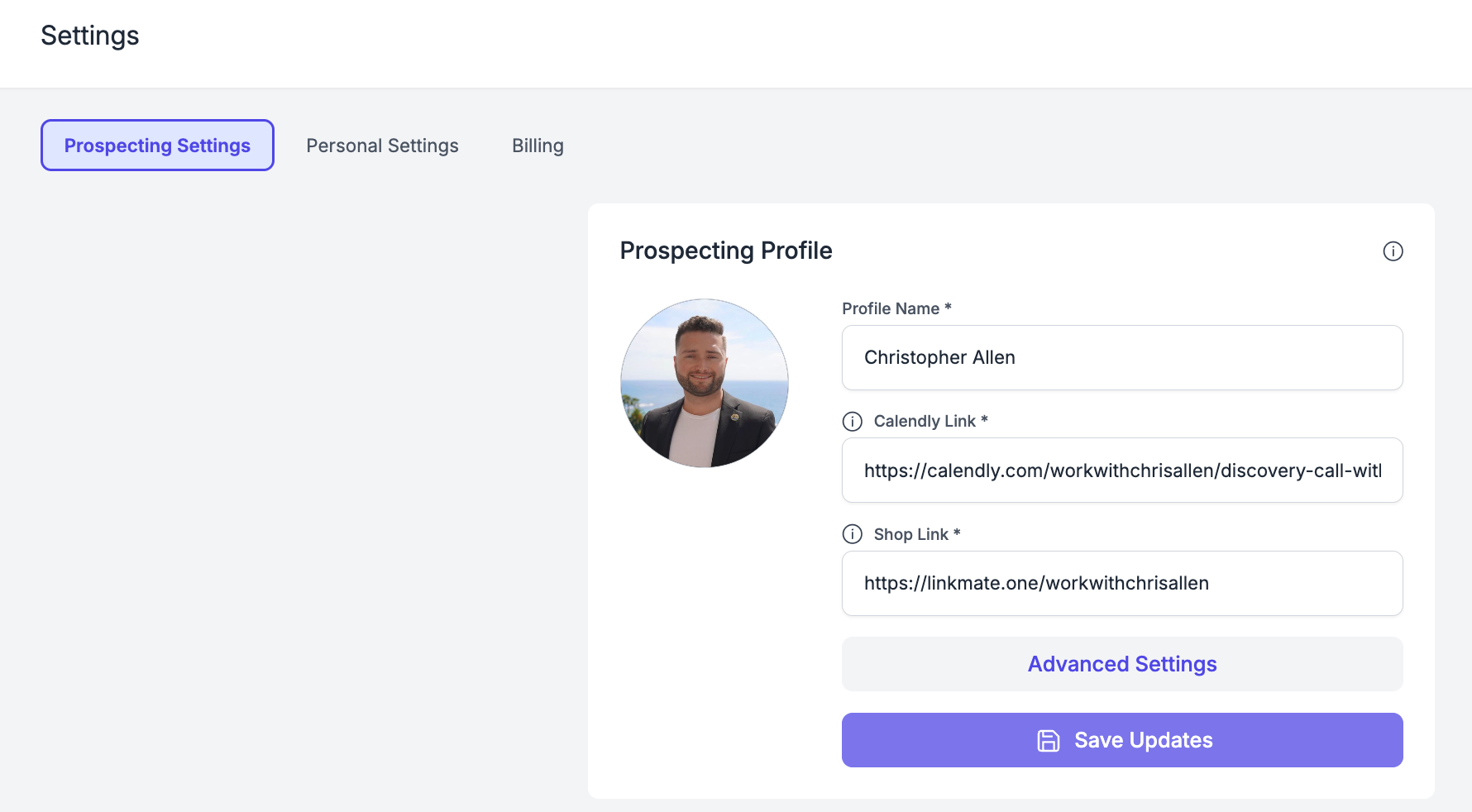Click the linkmate.one URL text

pos(1036,583)
